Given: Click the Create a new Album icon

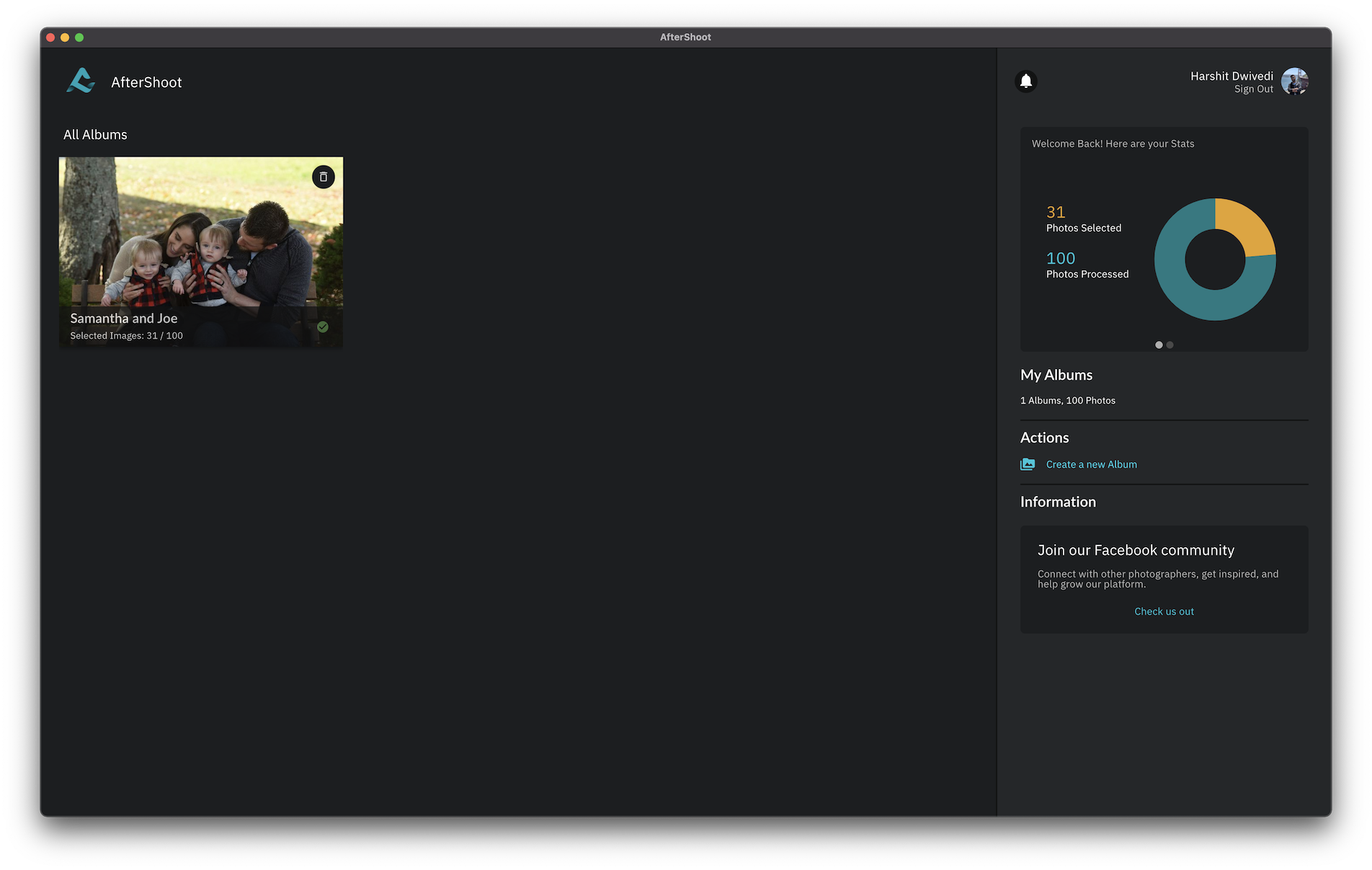Looking at the screenshot, I should coord(1028,464).
